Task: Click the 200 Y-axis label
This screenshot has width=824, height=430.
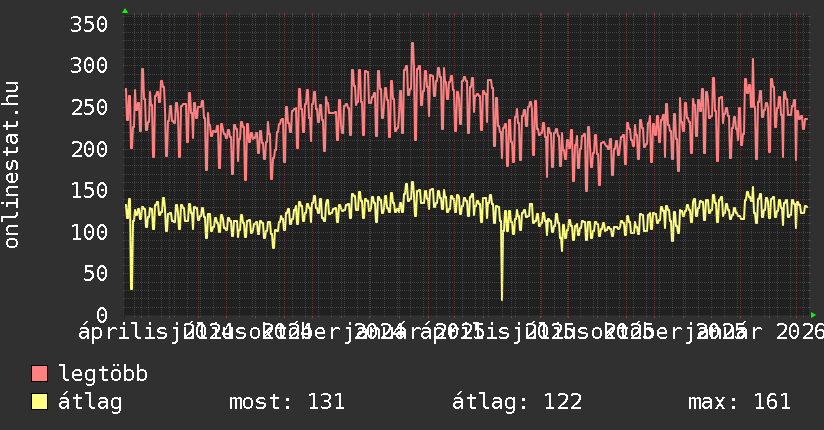Action: point(87,149)
